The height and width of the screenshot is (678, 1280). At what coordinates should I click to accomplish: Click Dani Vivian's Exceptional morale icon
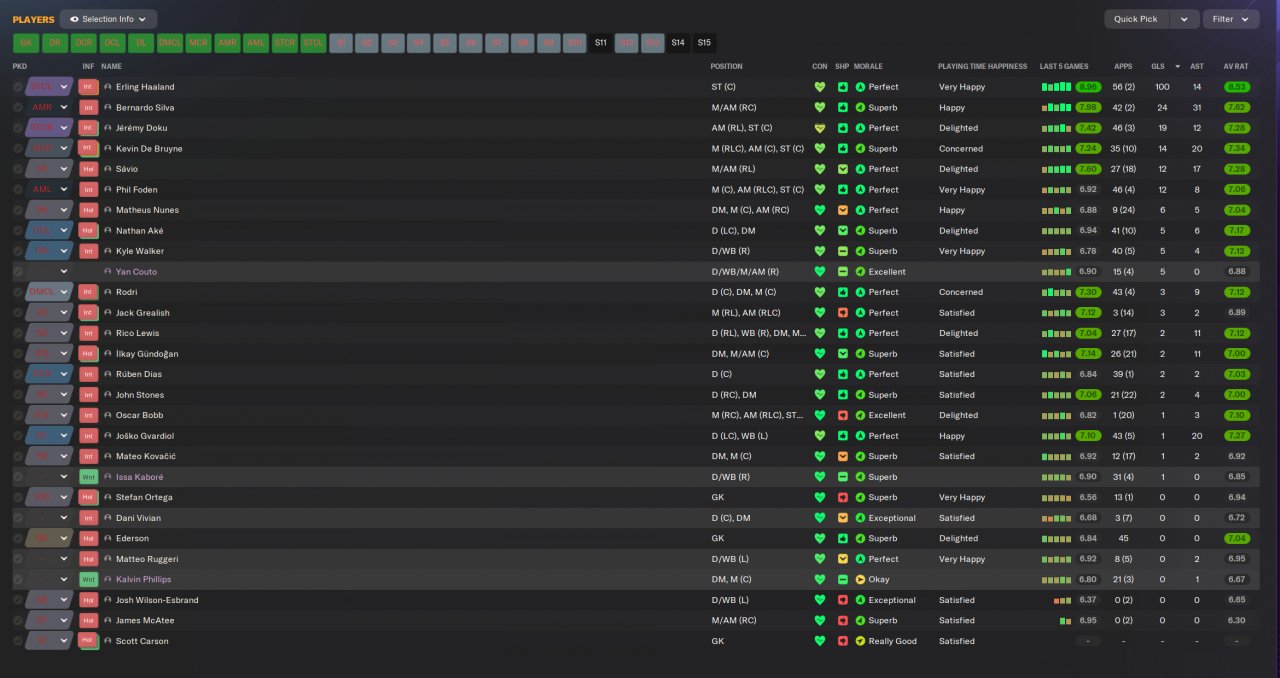click(860, 518)
